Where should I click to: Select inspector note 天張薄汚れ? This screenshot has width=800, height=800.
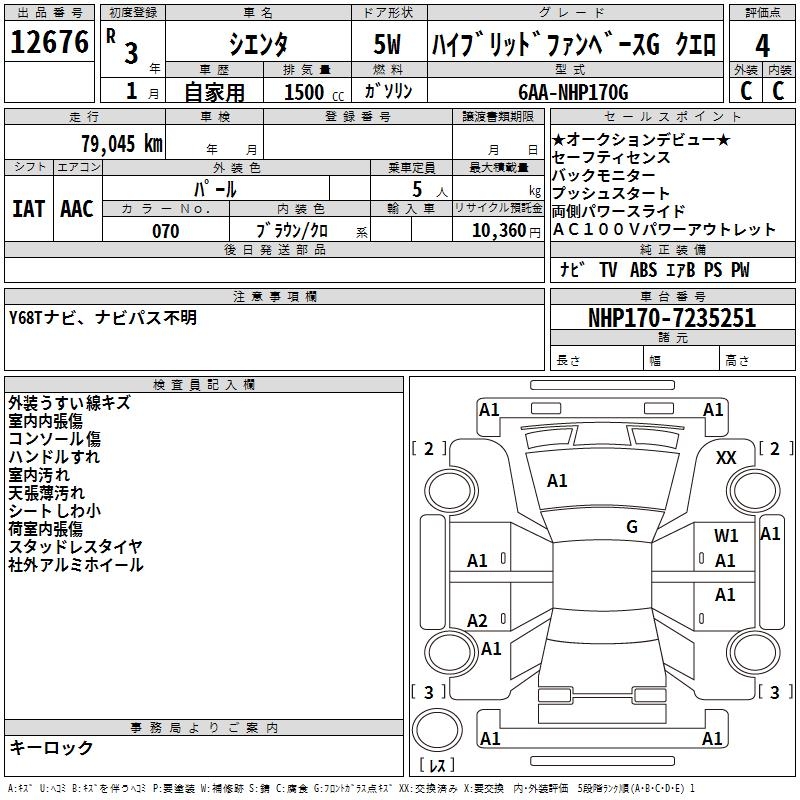(46, 493)
